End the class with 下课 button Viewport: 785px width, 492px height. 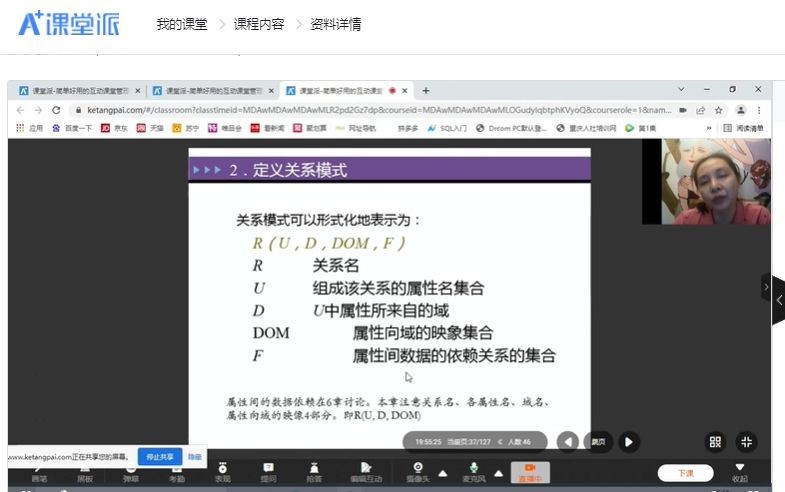click(x=685, y=473)
